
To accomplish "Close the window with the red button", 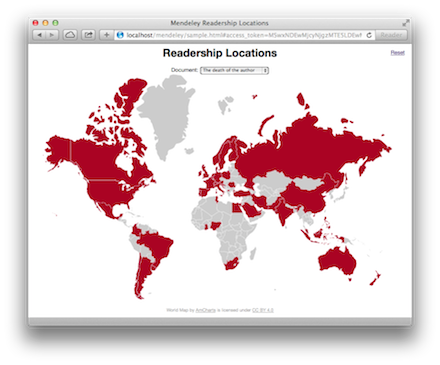I will [x=35, y=23].
